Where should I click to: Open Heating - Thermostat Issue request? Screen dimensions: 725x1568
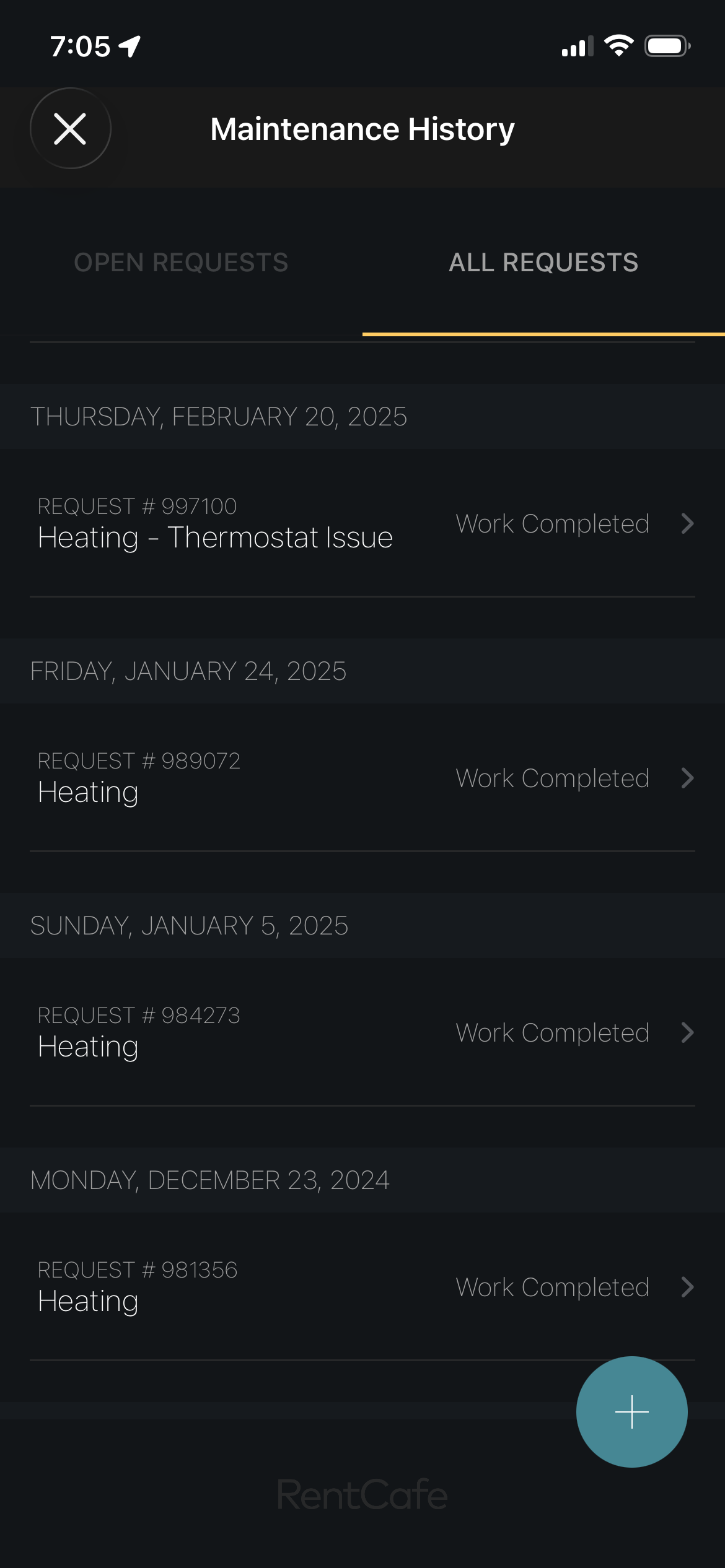(x=215, y=537)
